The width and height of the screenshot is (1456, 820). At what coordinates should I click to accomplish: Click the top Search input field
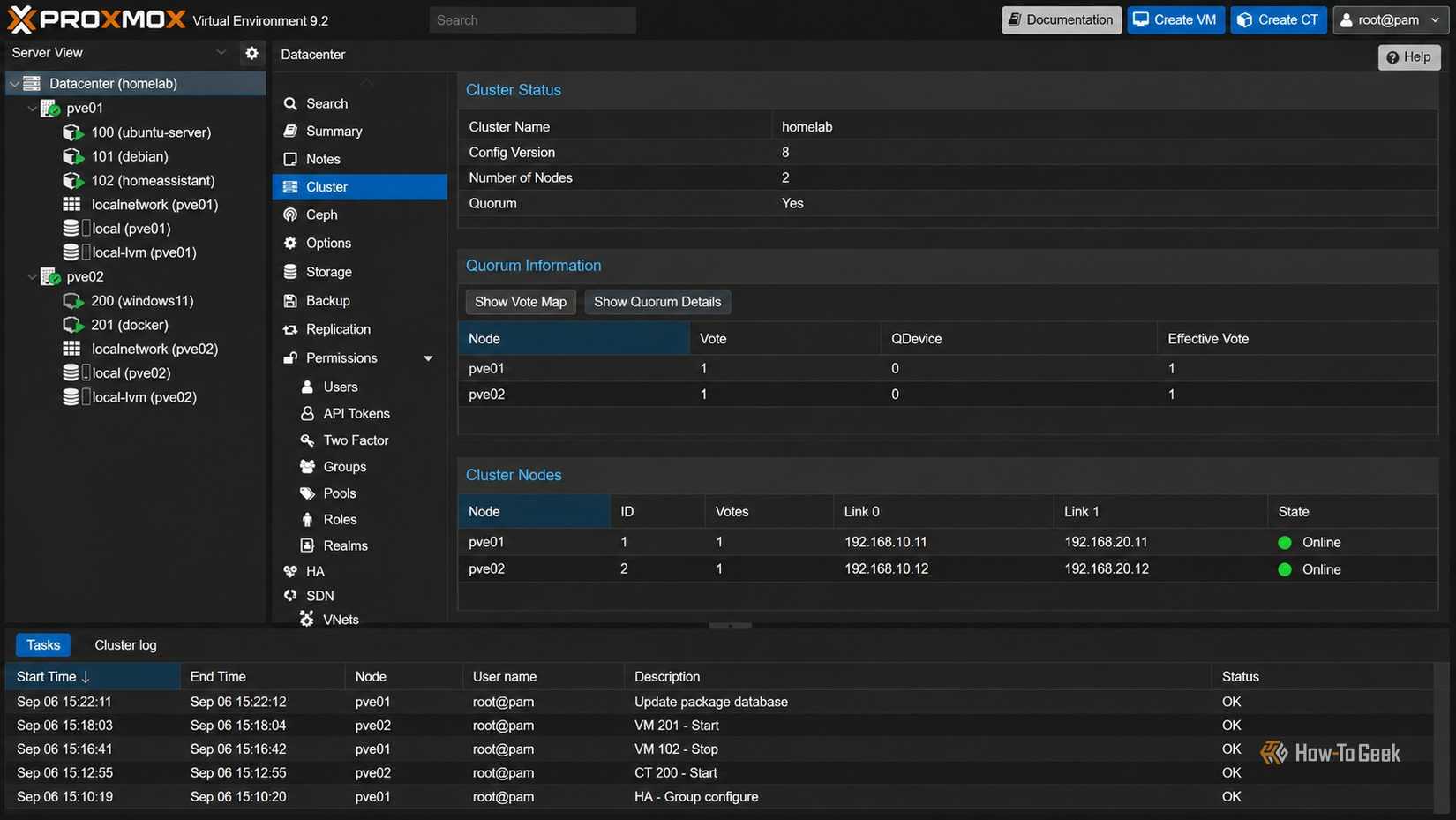(532, 19)
